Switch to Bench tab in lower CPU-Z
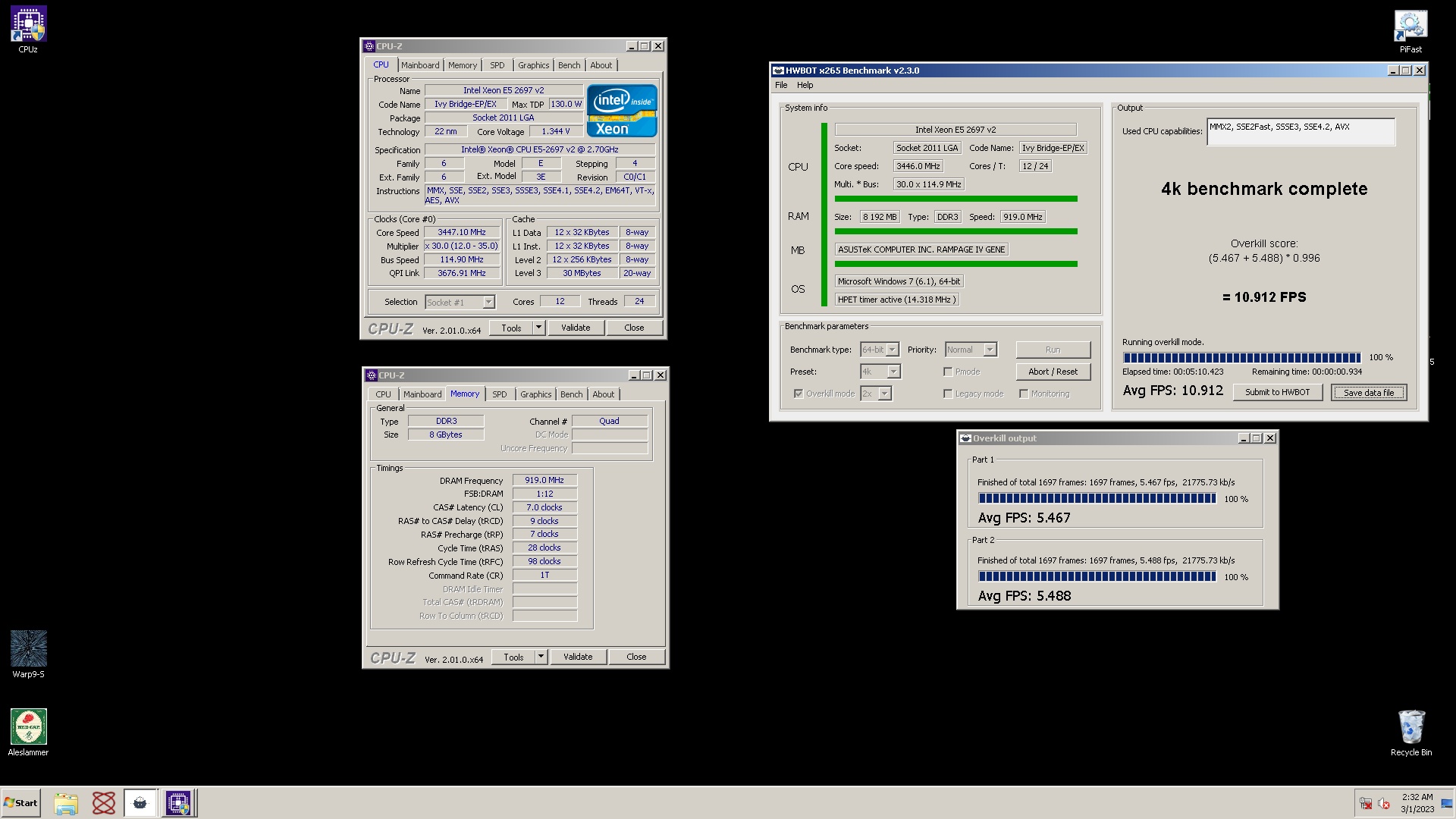This screenshot has width=1456, height=819. click(572, 394)
